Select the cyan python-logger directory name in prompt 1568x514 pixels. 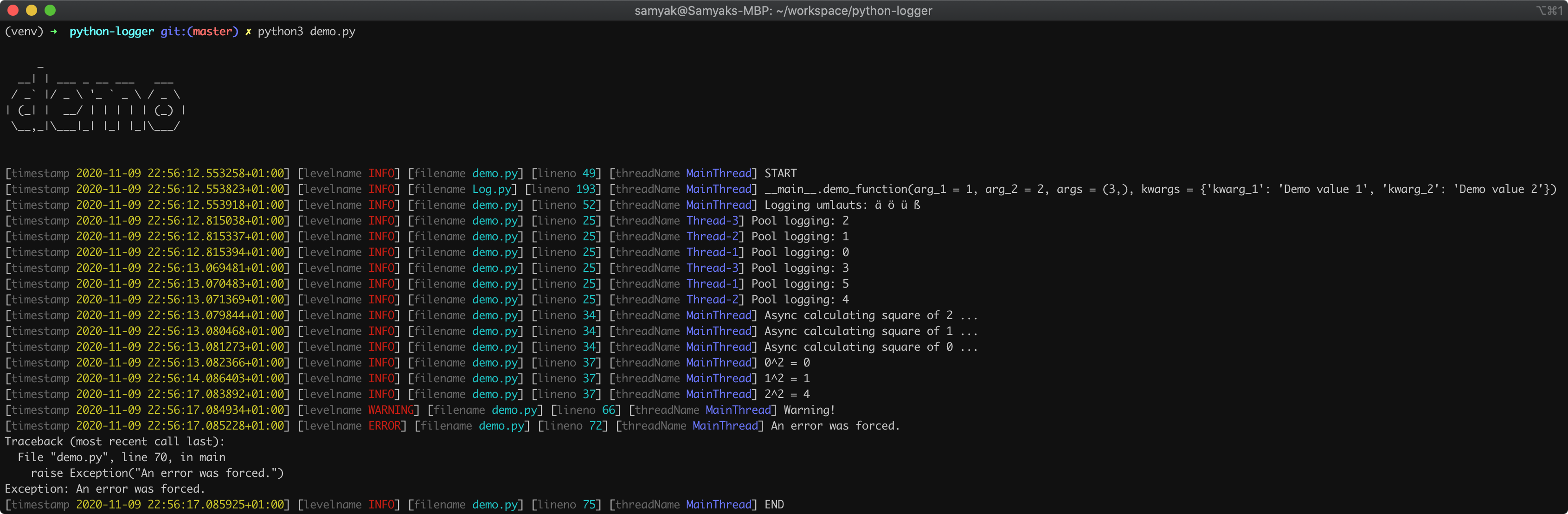pyautogui.click(x=111, y=32)
